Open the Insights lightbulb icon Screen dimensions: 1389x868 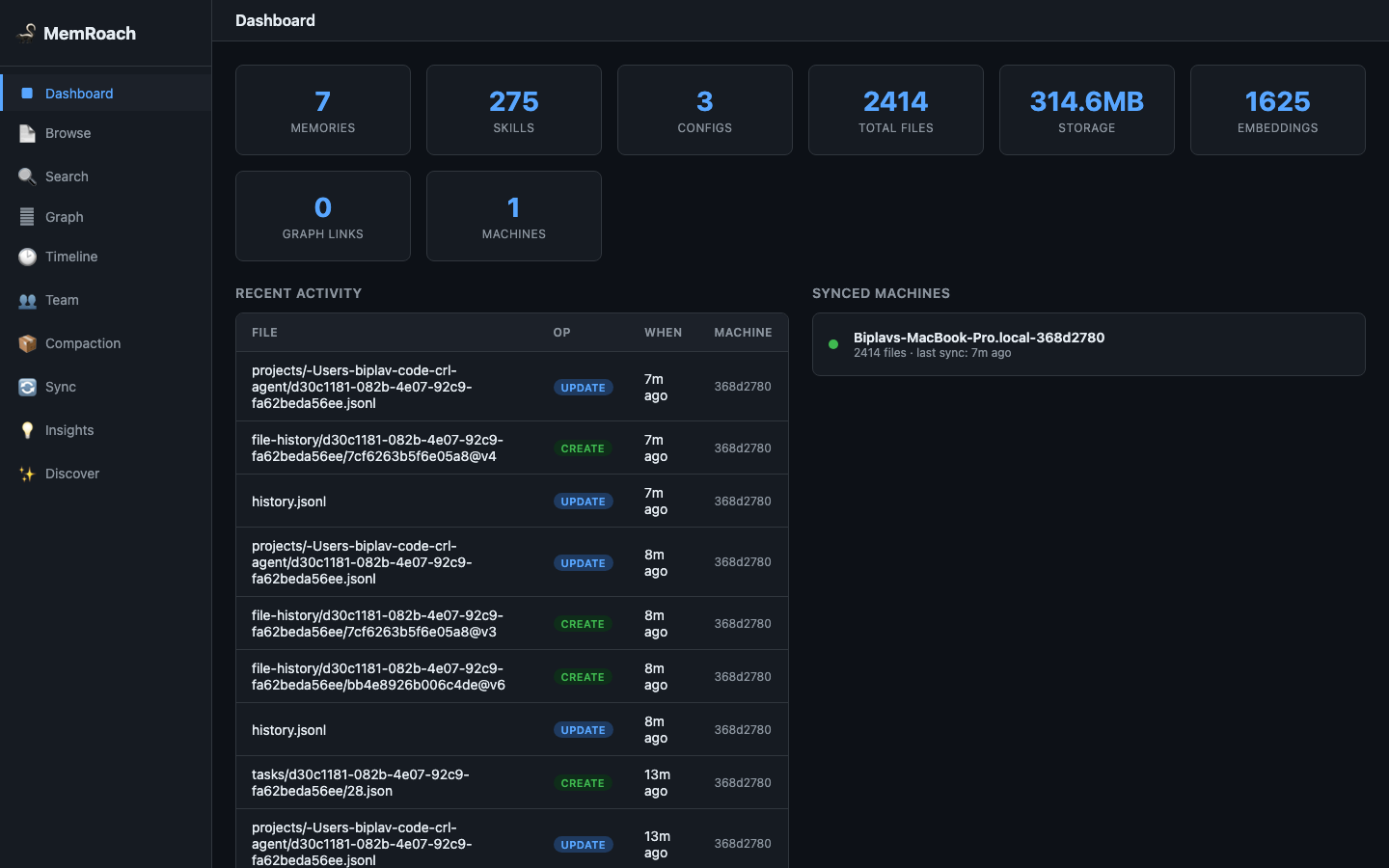coord(27,430)
